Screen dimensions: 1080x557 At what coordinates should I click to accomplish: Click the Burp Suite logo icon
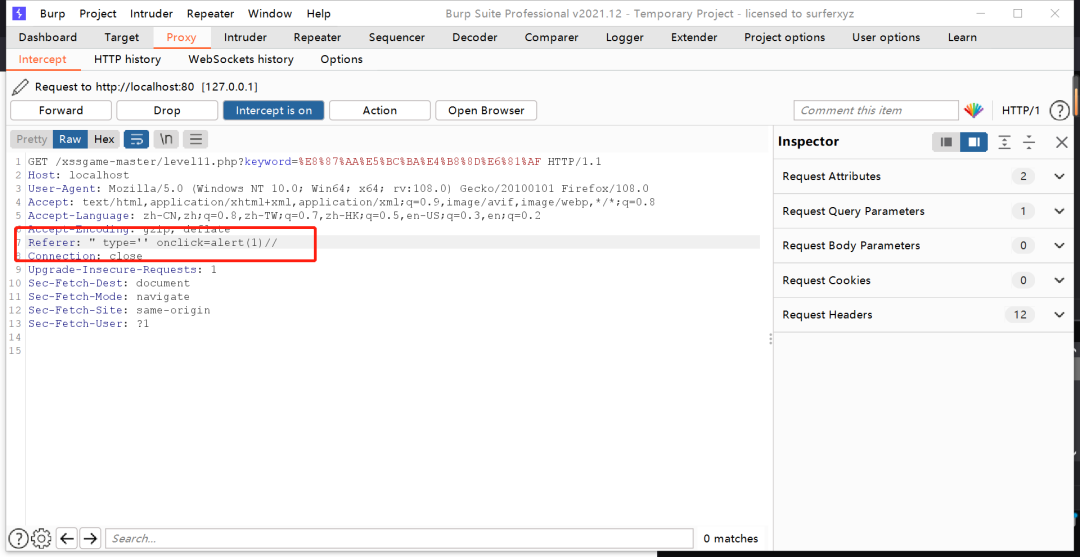19,13
